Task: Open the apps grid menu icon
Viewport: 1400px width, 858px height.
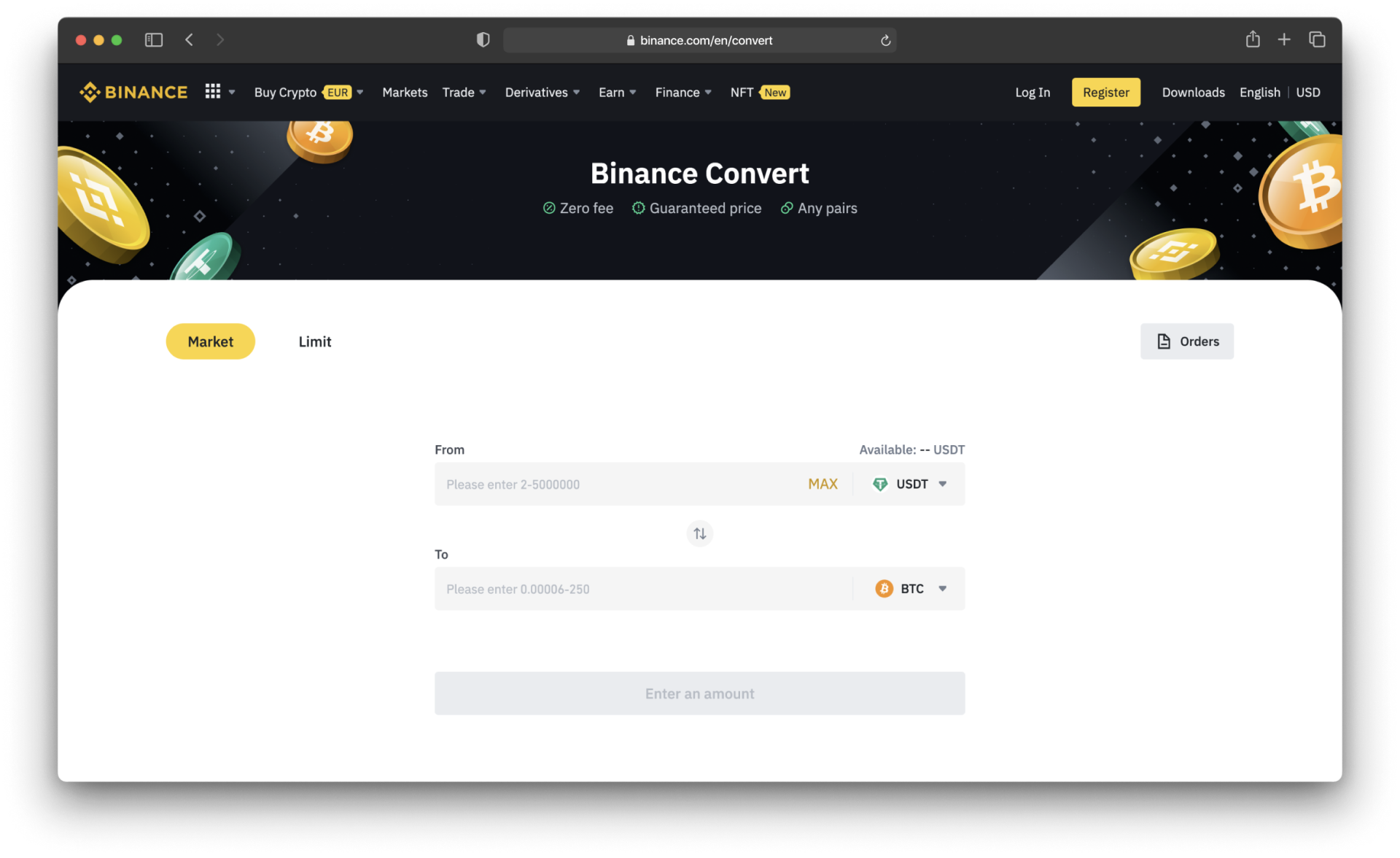Action: (213, 92)
